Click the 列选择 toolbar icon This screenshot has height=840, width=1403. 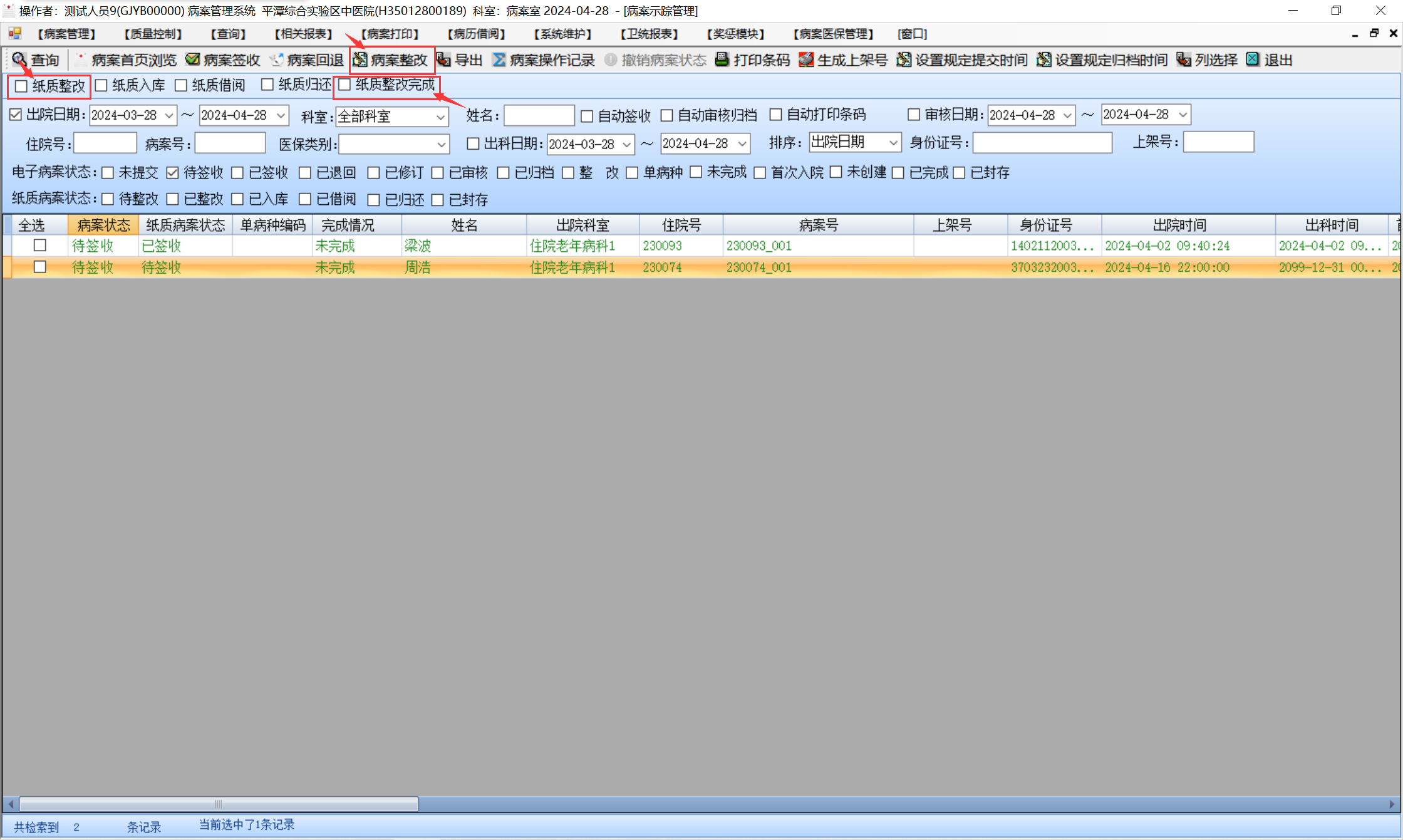(1183, 60)
